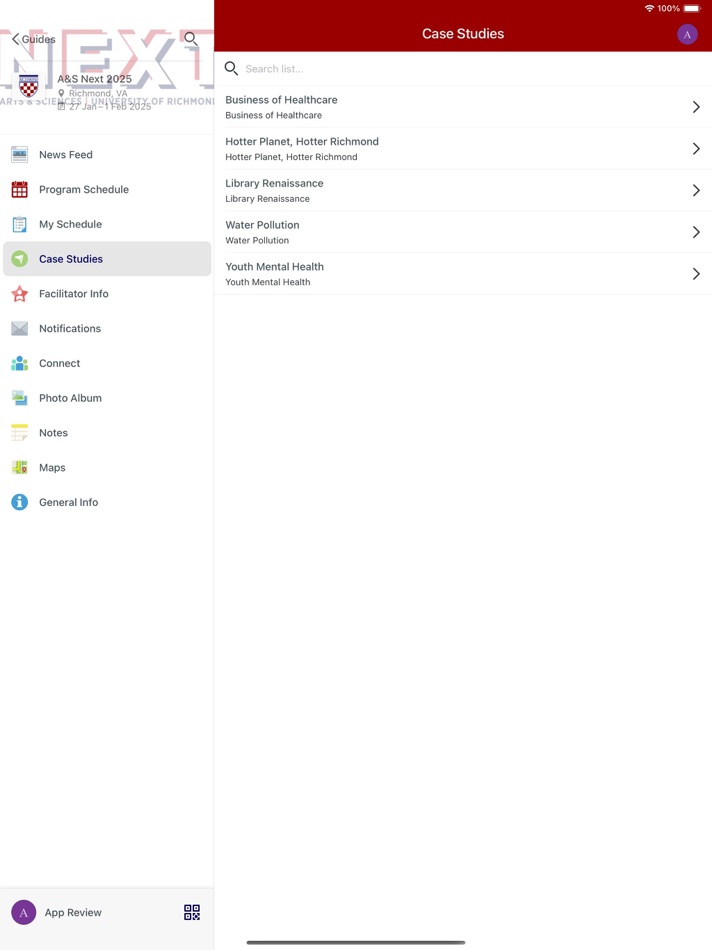Click the Program Schedule calendar icon
712x950 pixels.
click(19, 190)
